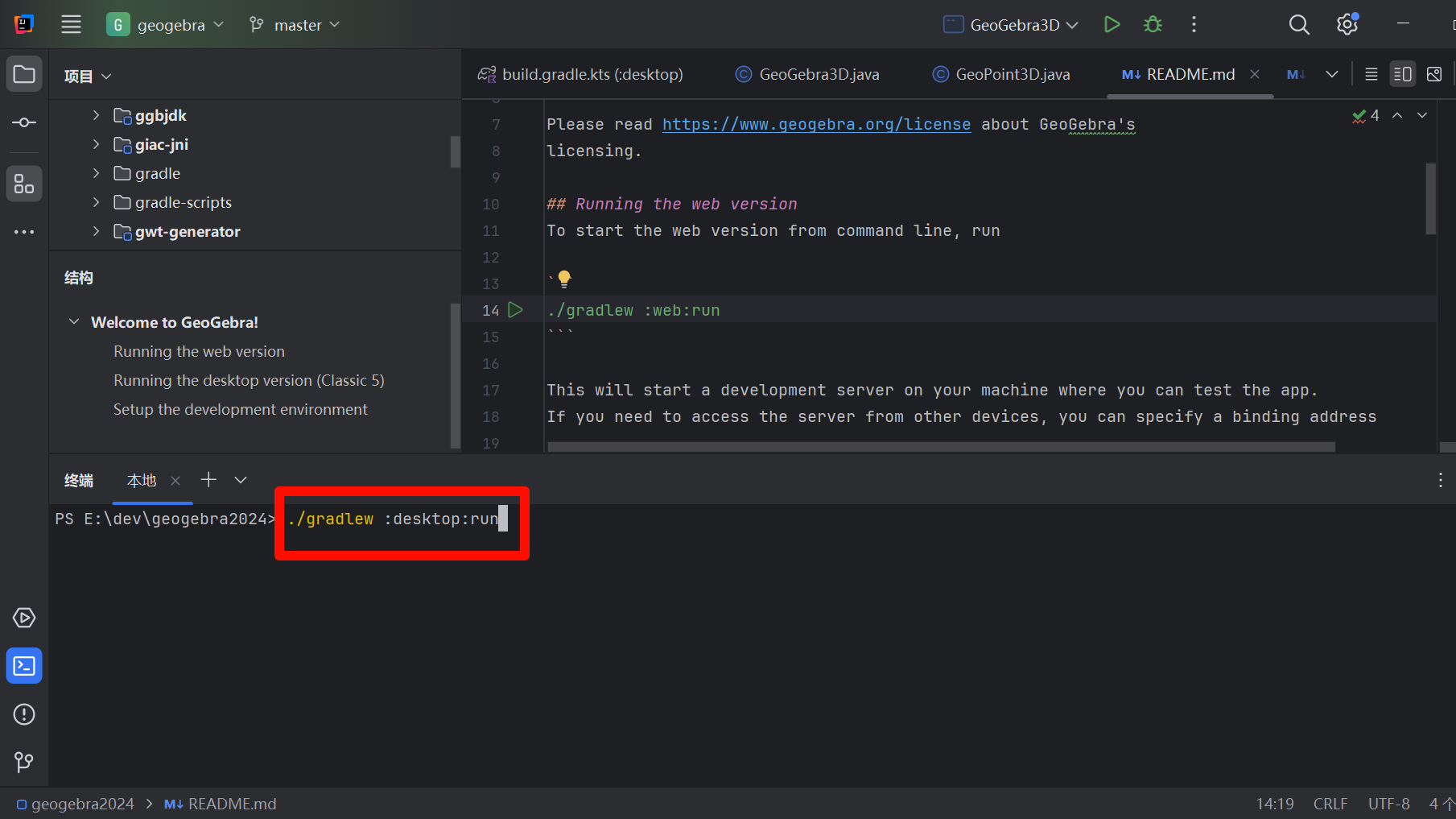The width and height of the screenshot is (1456, 819).
Task: Change UTF-8 file encoding setting
Action: (x=1389, y=804)
